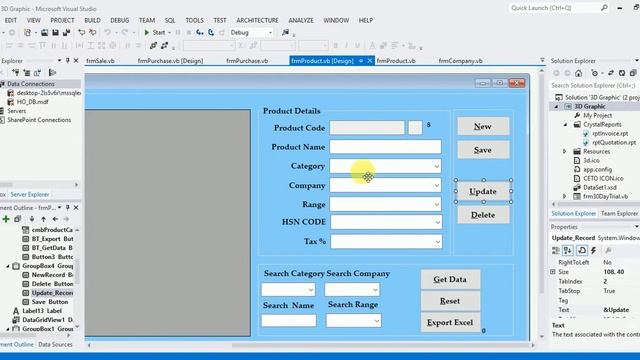
Task: Expand the frm30DayTrial.vb node
Action: pyautogui.click(x=565, y=196)
